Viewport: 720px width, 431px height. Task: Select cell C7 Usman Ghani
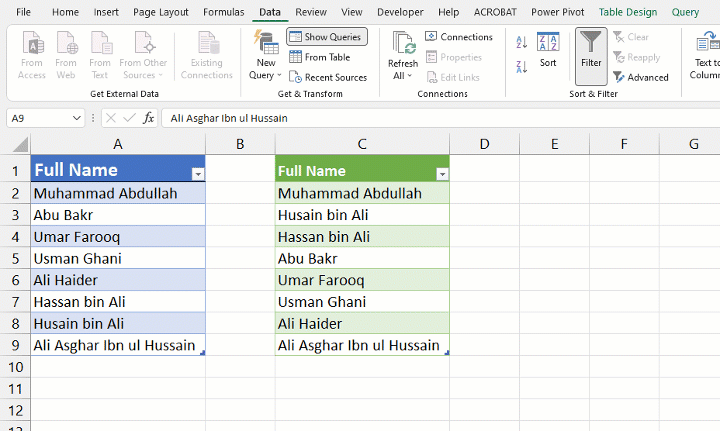362,302
